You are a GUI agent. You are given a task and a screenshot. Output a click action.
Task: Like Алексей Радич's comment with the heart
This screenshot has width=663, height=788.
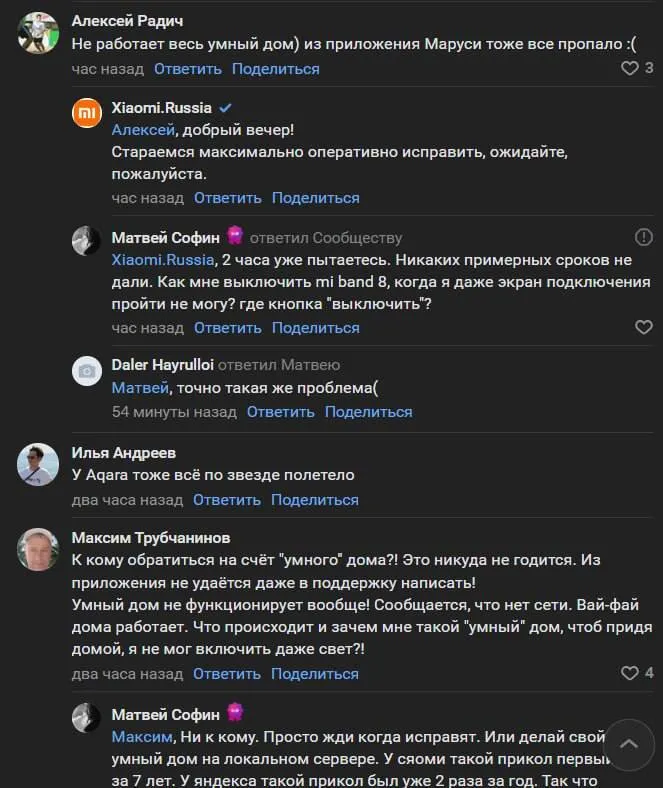tap(630, 69)
